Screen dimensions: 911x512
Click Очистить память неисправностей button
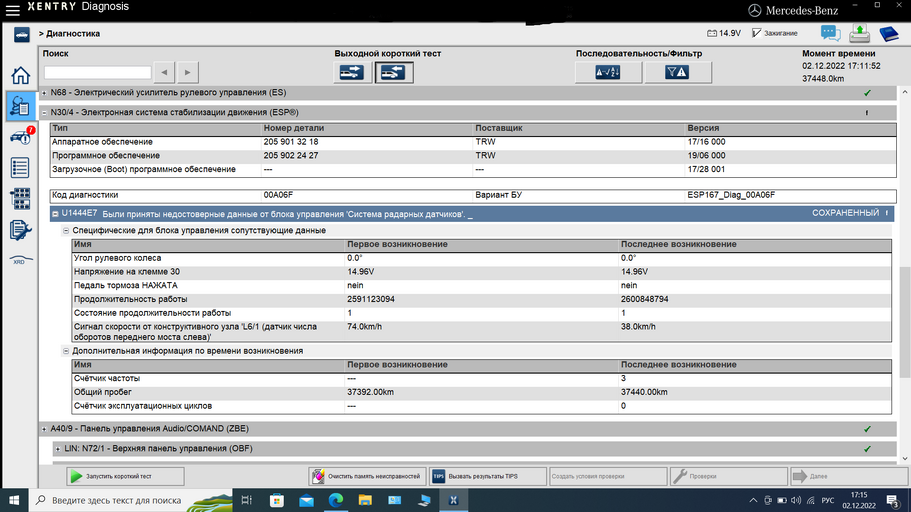tap(367, 477)
